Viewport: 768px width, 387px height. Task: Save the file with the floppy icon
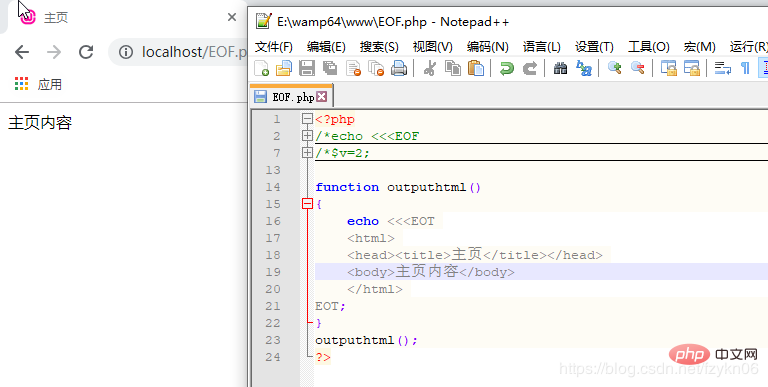point(307,68)
